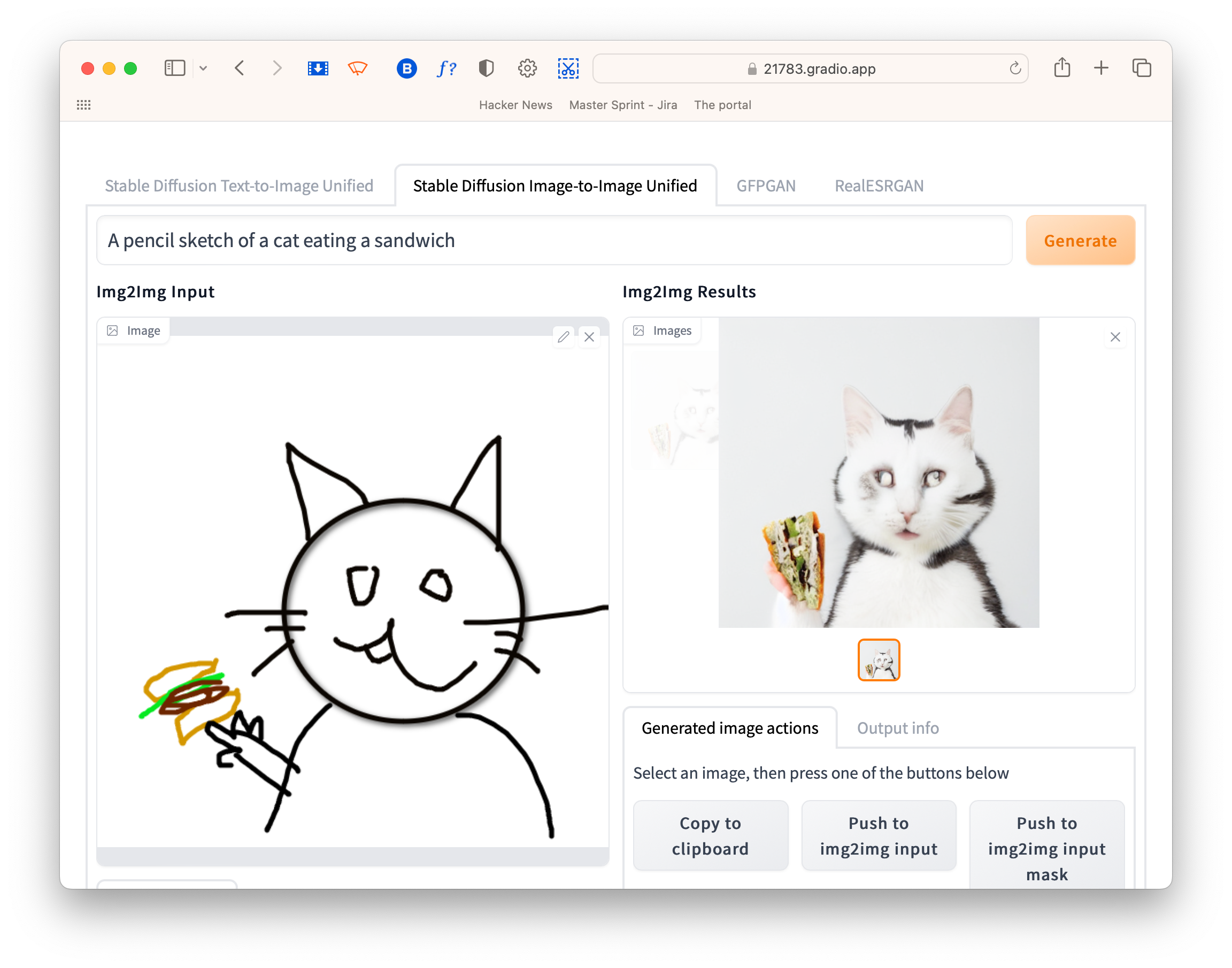Click the blue B extension icon
The height and width of the screenshot is (968, 1232).
point(407,68)
